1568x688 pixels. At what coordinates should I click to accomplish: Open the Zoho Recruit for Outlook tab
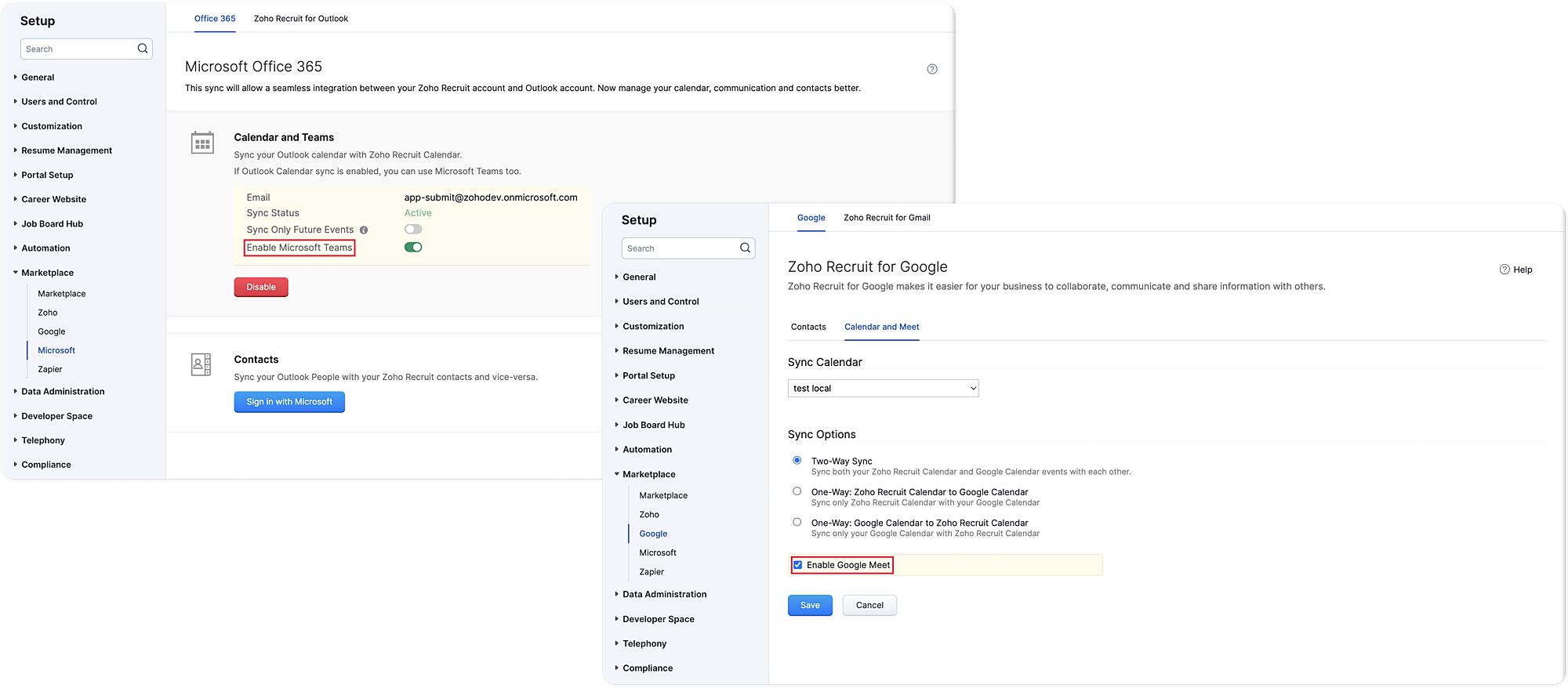[x=301, y=19]
